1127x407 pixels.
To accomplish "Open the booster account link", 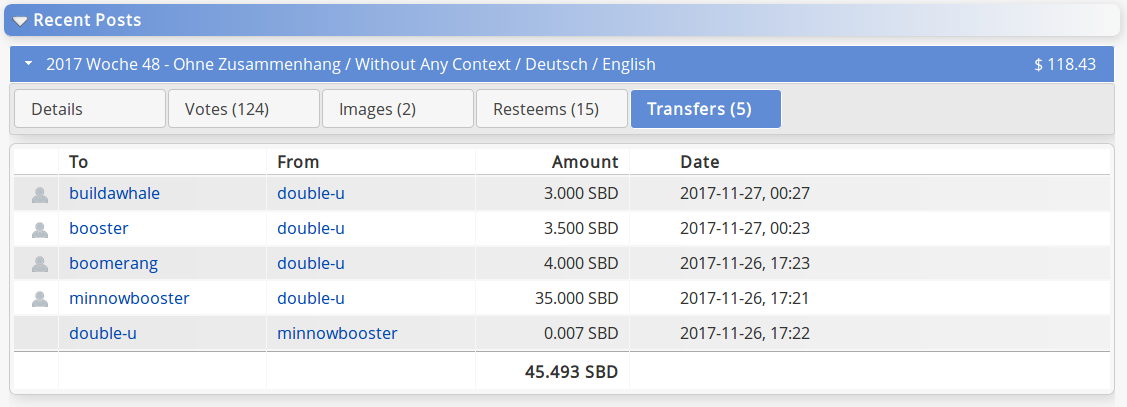I will (98, 229).
